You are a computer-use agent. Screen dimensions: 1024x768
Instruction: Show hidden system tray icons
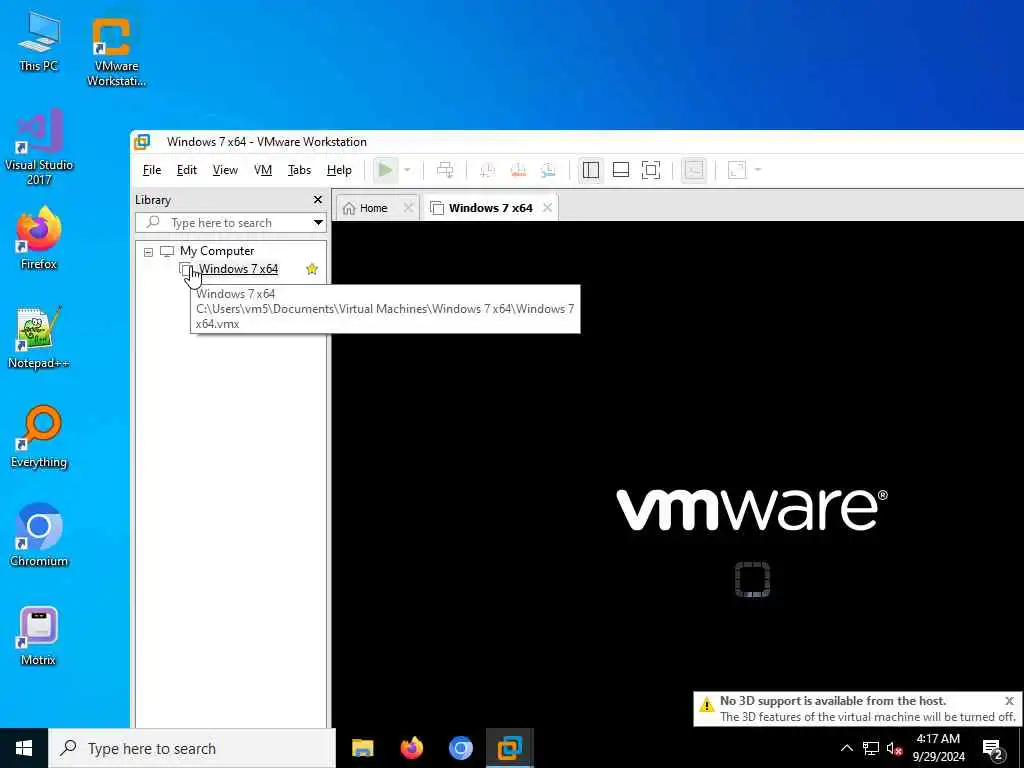(x=846, y=748)
